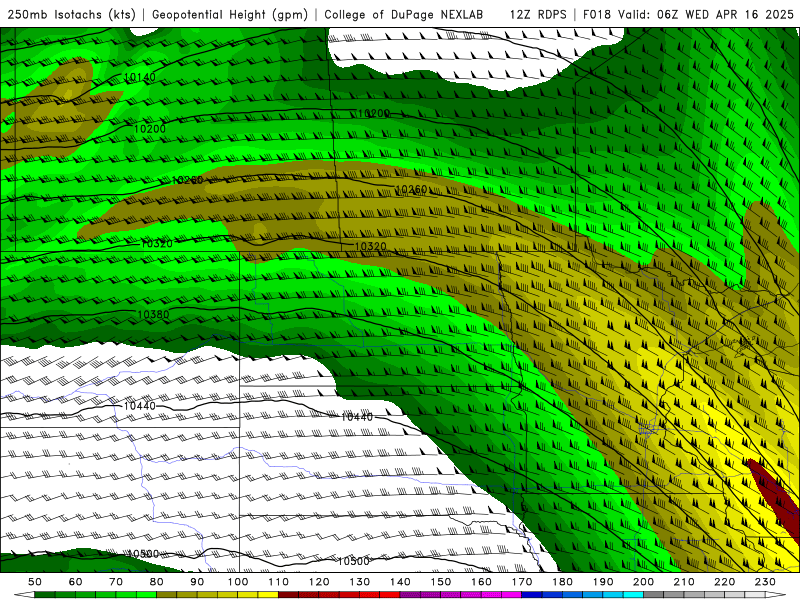Click the 60 value on the color scale
Viewport: 800px width, 600px height.
tap(76, 582)
